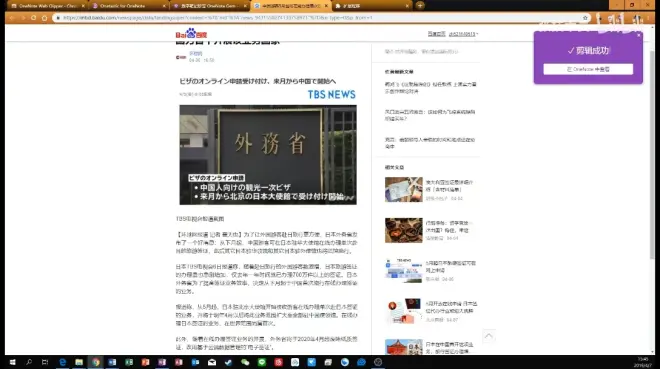Click the View in OneNote button

point(588,69)
